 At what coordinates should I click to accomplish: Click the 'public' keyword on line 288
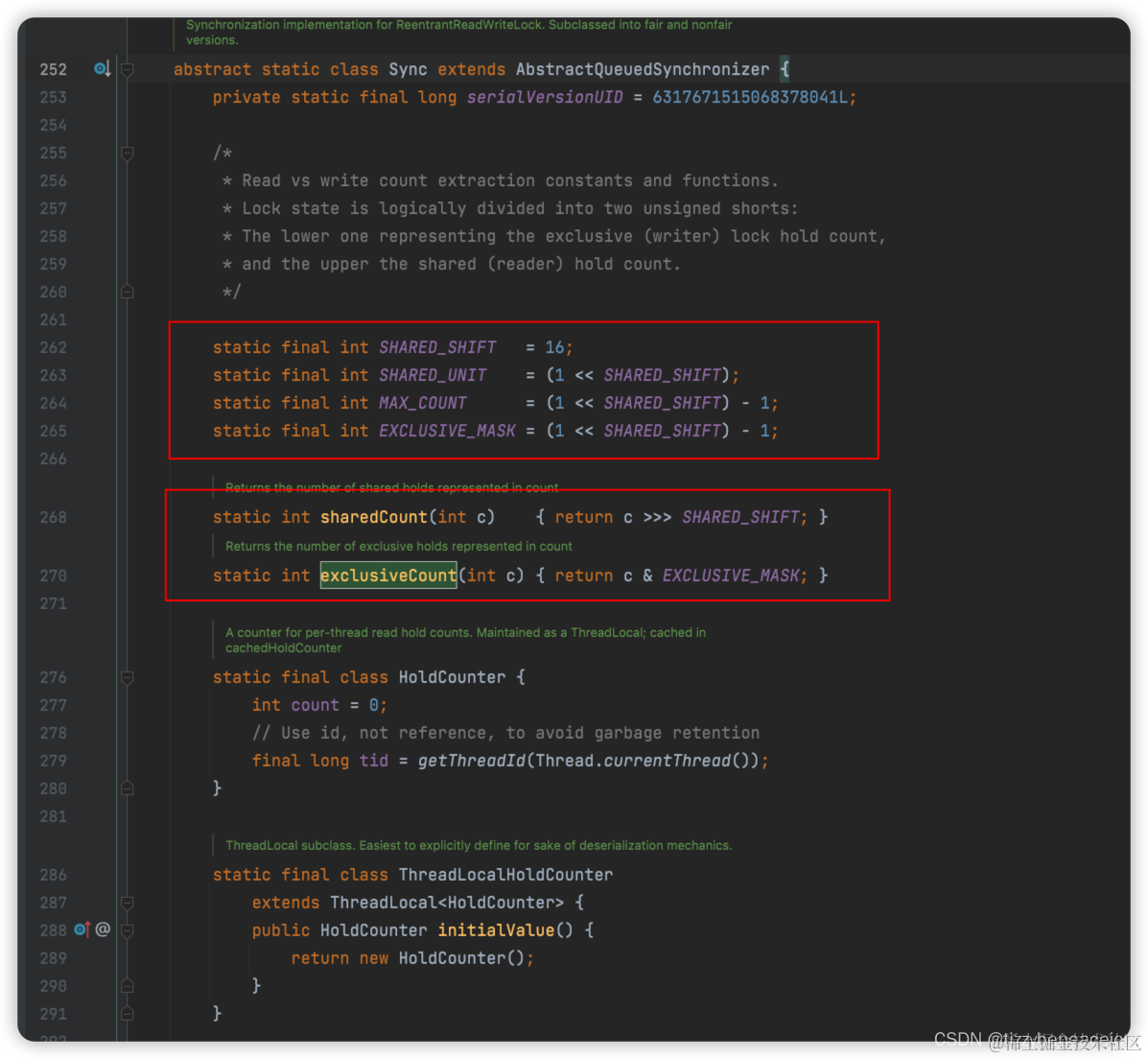281,930
